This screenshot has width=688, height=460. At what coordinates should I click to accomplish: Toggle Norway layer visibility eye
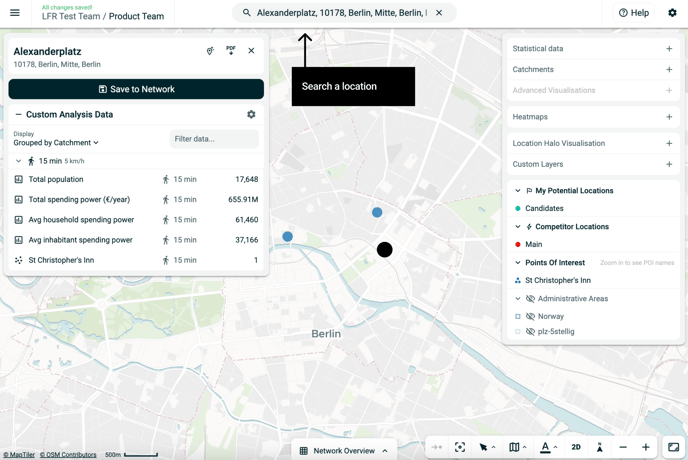tap(530, 316)
